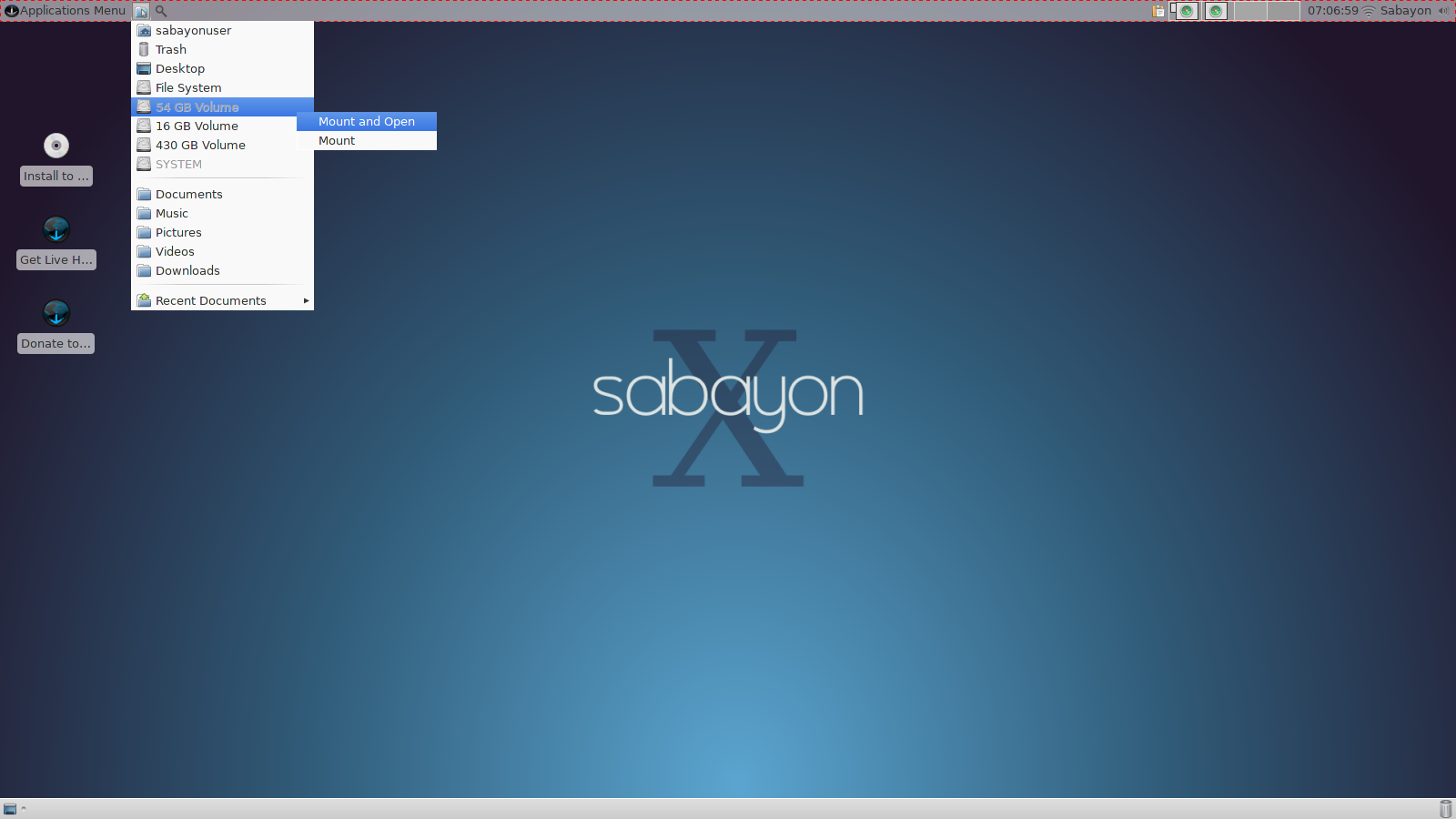Click the folder icon beside Downloads

(x=144, y=270)
